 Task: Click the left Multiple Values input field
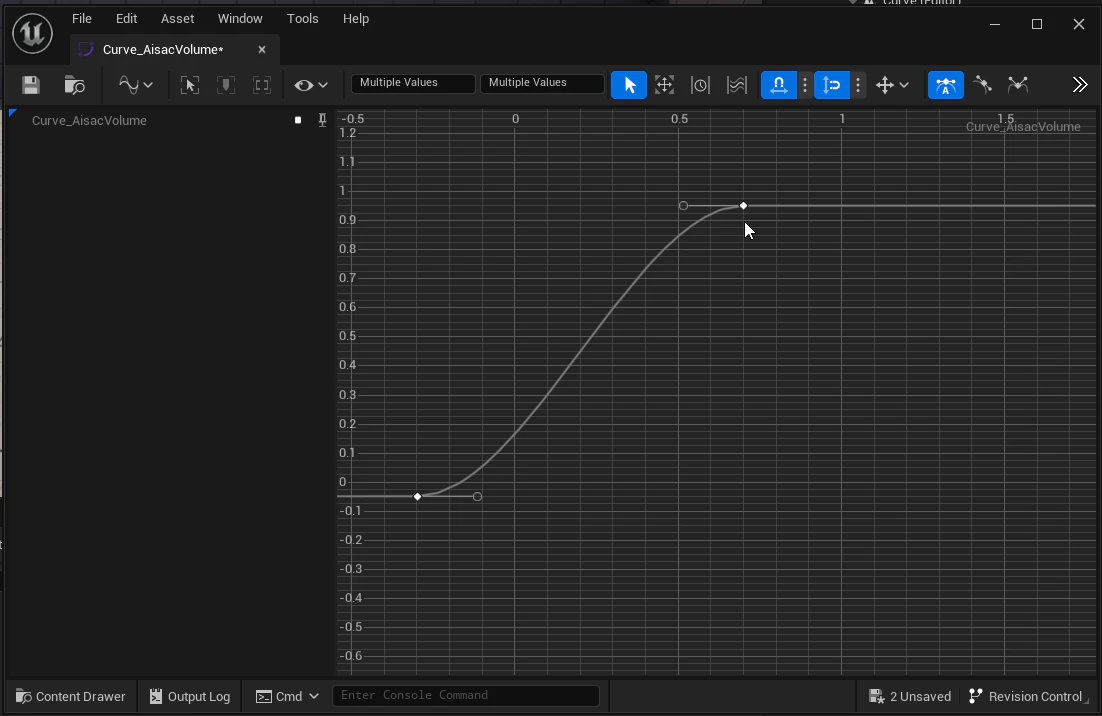pyautogui.click(x=413, y=83)
